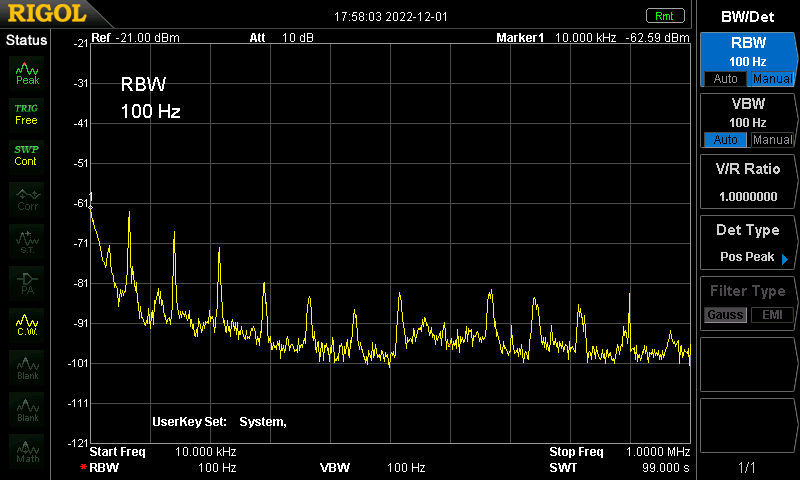Click the UserKey Set: System, message
This screenshot has height=480, width=800.
click(x=219, y=422)
